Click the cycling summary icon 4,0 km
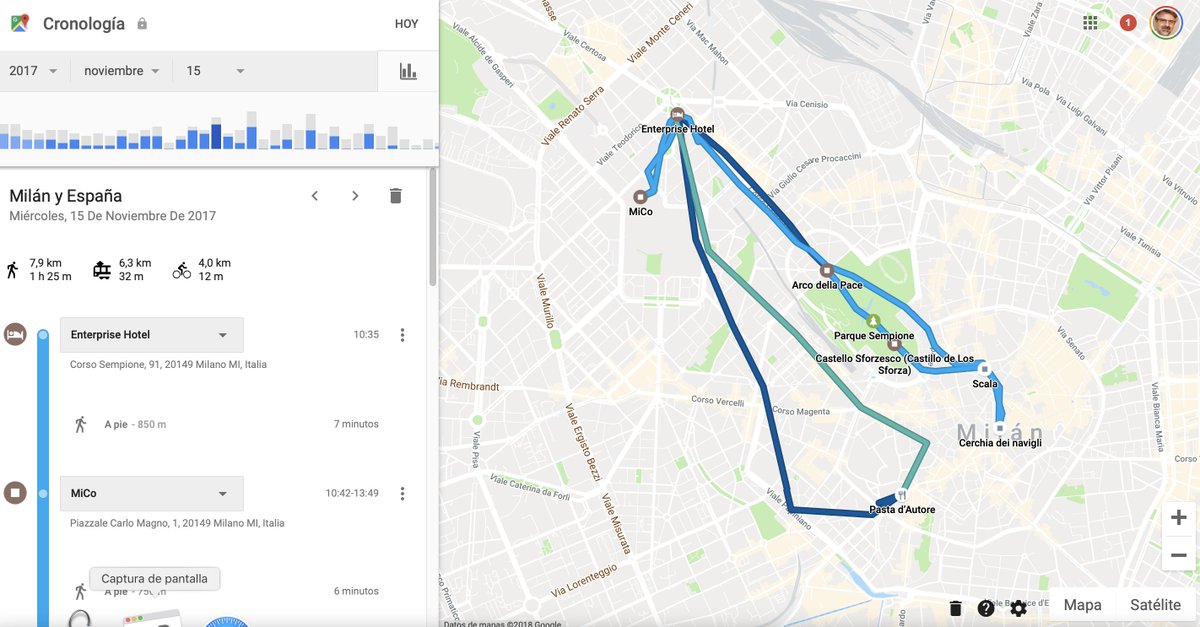This screenshot has height=627, width=1200. pos(181,270)
